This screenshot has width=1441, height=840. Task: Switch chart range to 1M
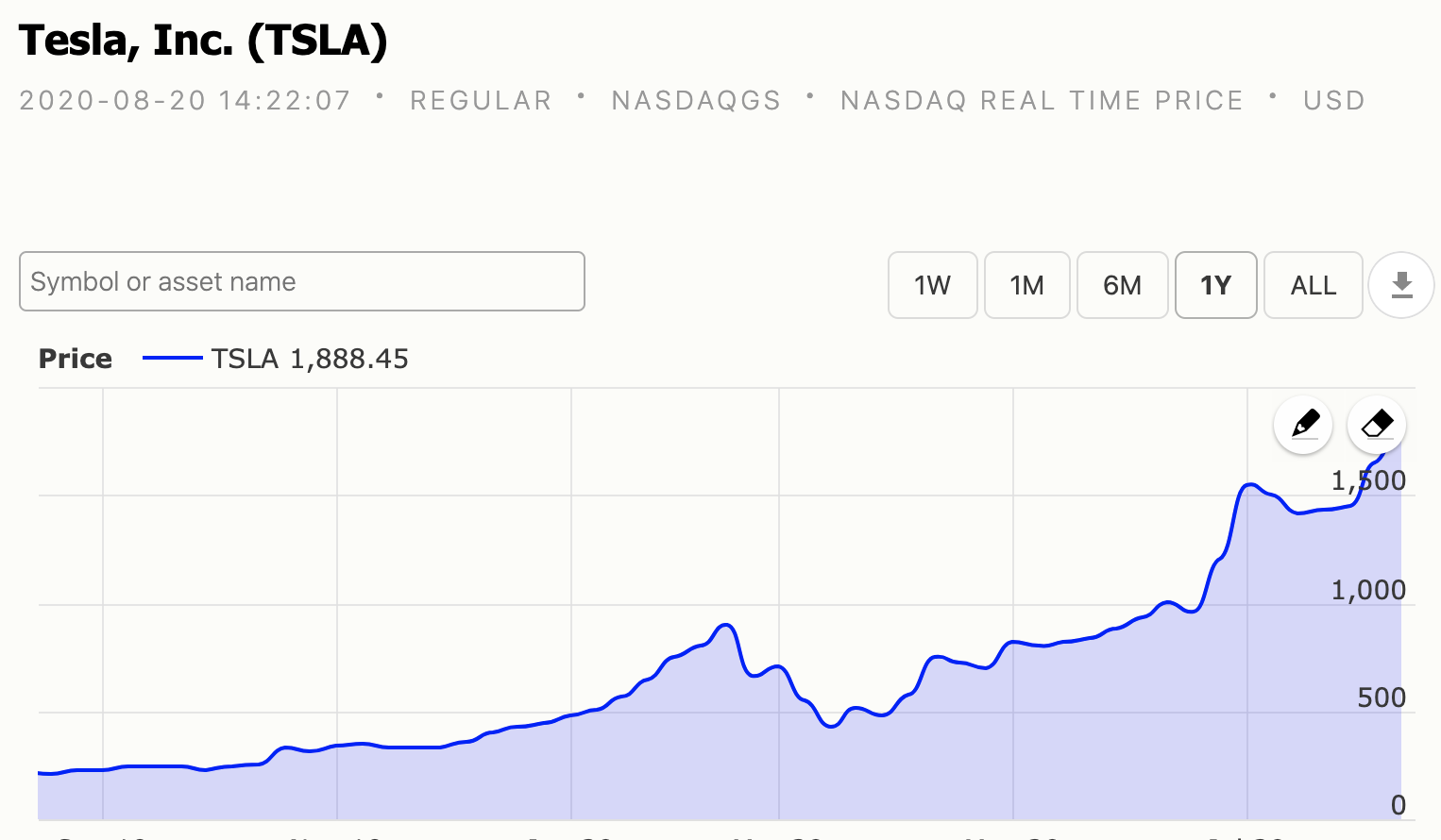pos(1026,285)
